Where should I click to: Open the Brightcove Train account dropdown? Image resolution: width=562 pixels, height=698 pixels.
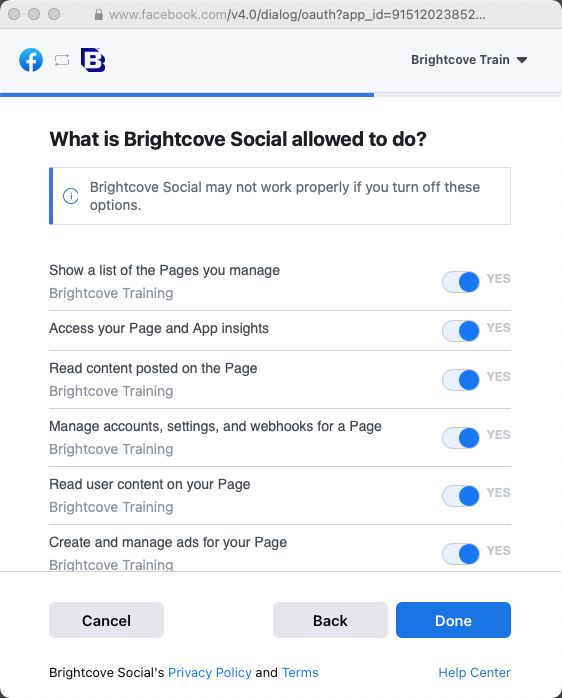point(469,60)
